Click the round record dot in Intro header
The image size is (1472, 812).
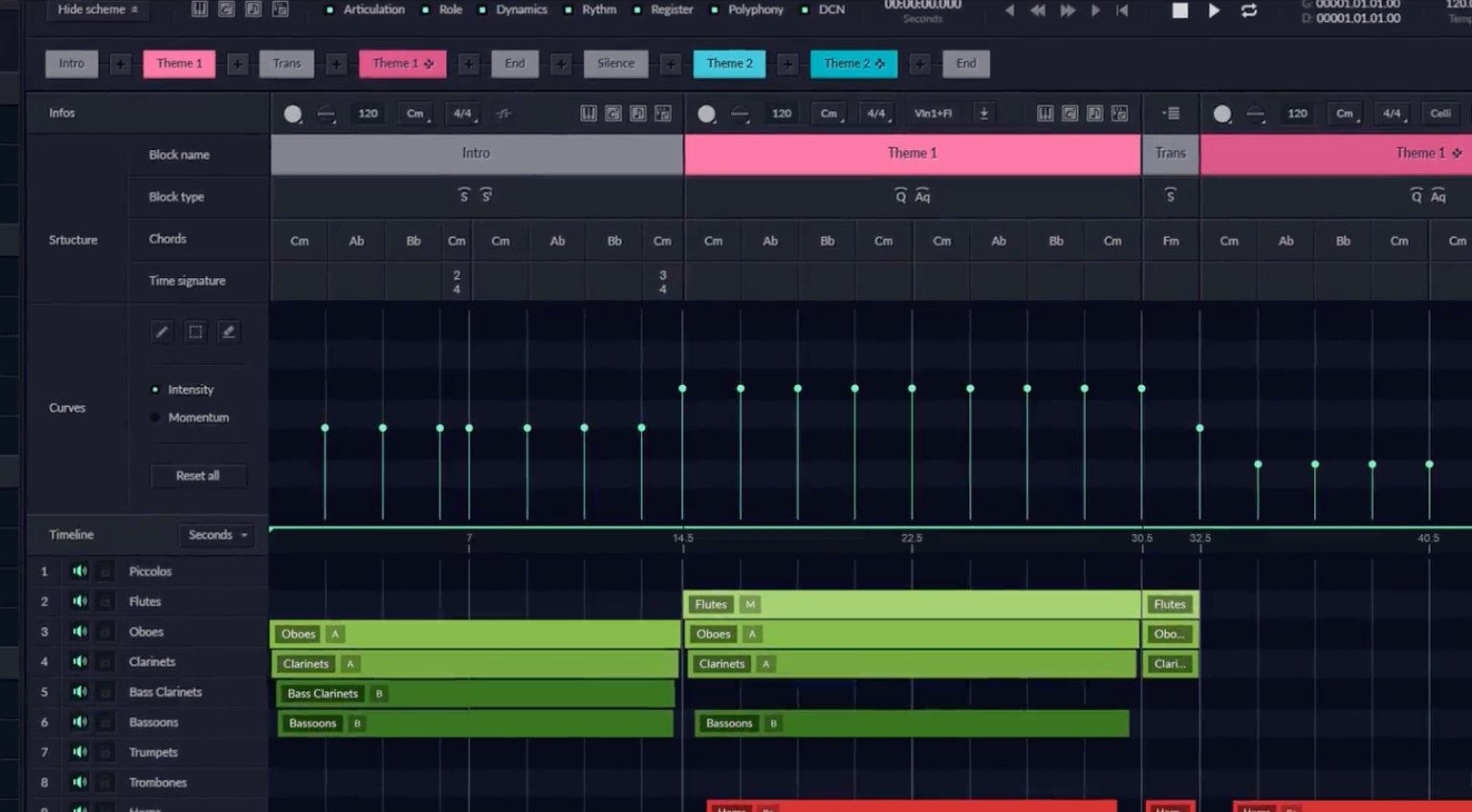(293, 114)
